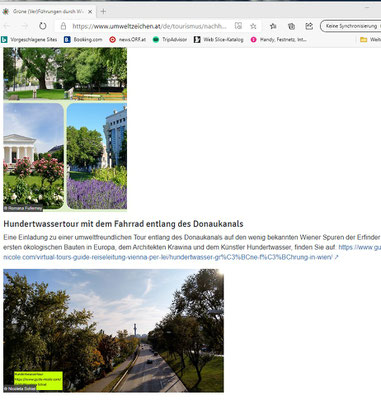Open Vorgeschlagene Sites bookmark
The image size is (381, 400).
[x=29, y=40]
